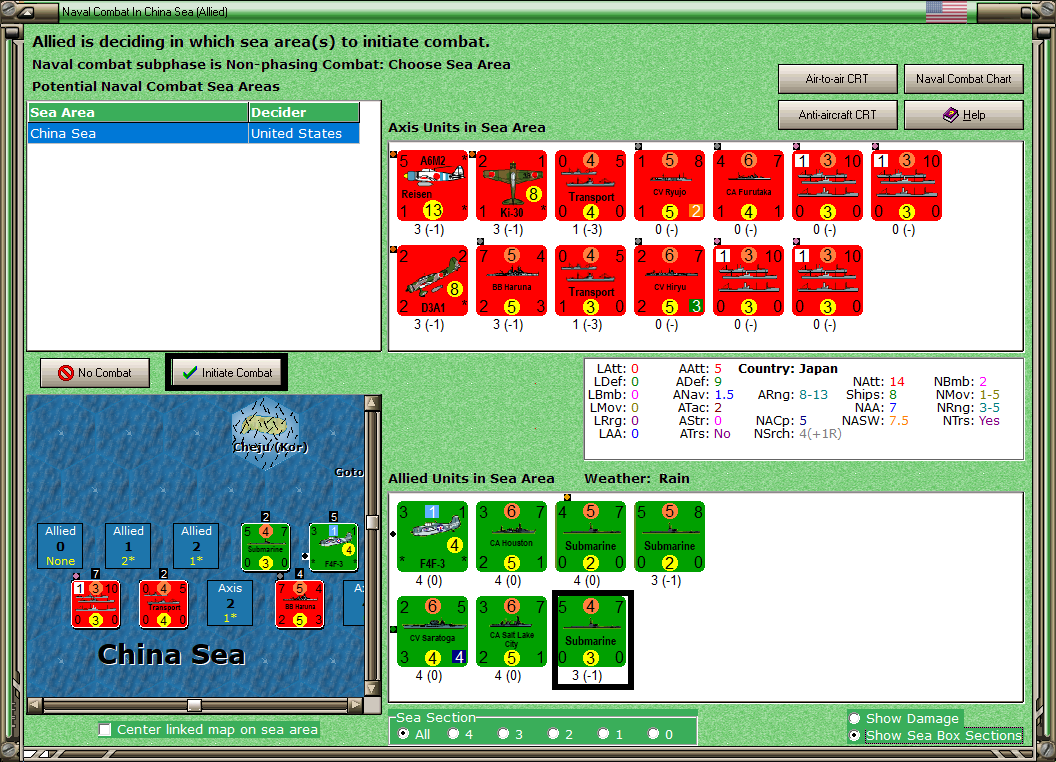Click the F4F-3 counter on the map
This screenshot has width=1056, height=762.
click(x=333, y=547)
